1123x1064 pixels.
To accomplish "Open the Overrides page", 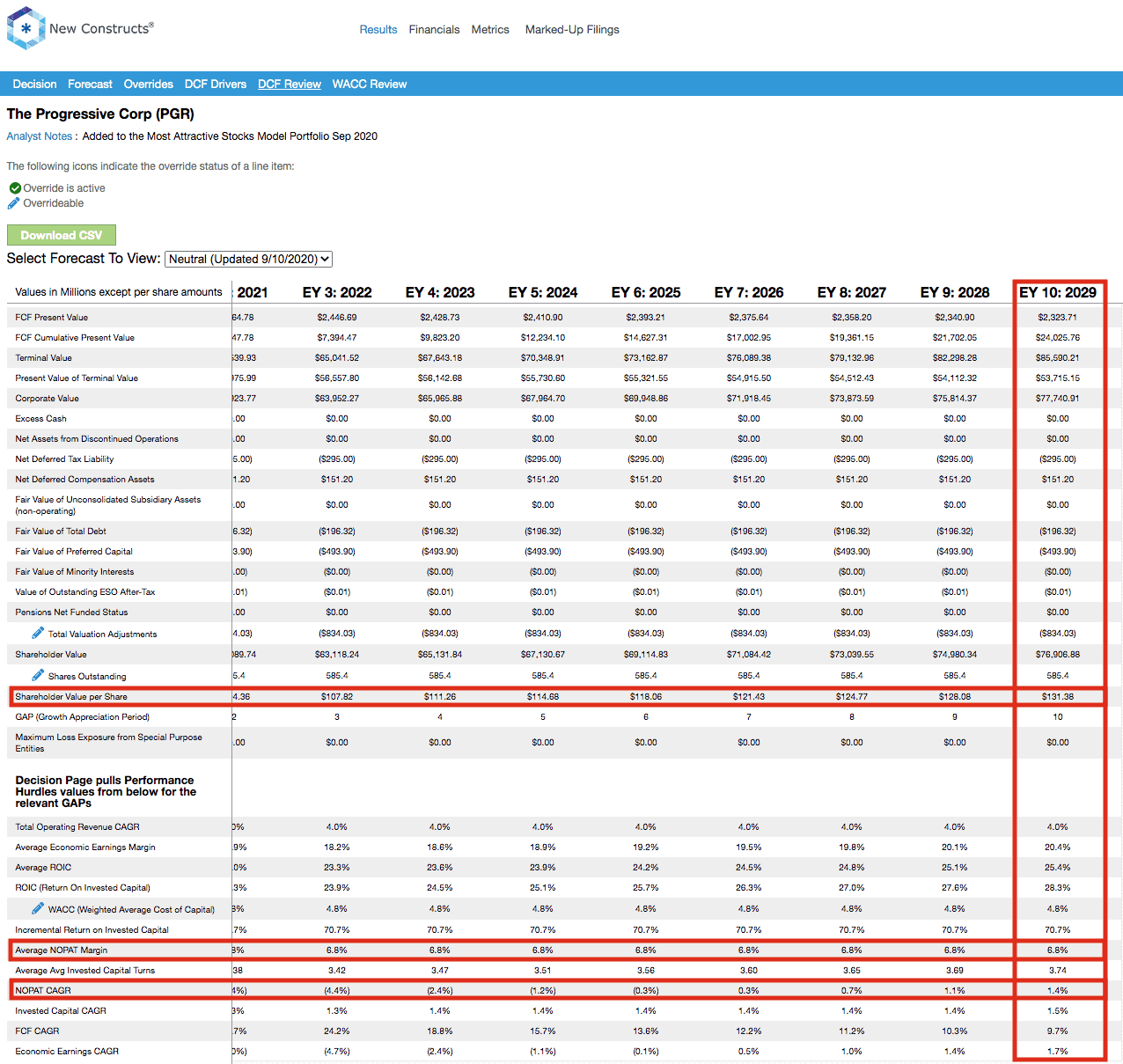I will (148, 84).
